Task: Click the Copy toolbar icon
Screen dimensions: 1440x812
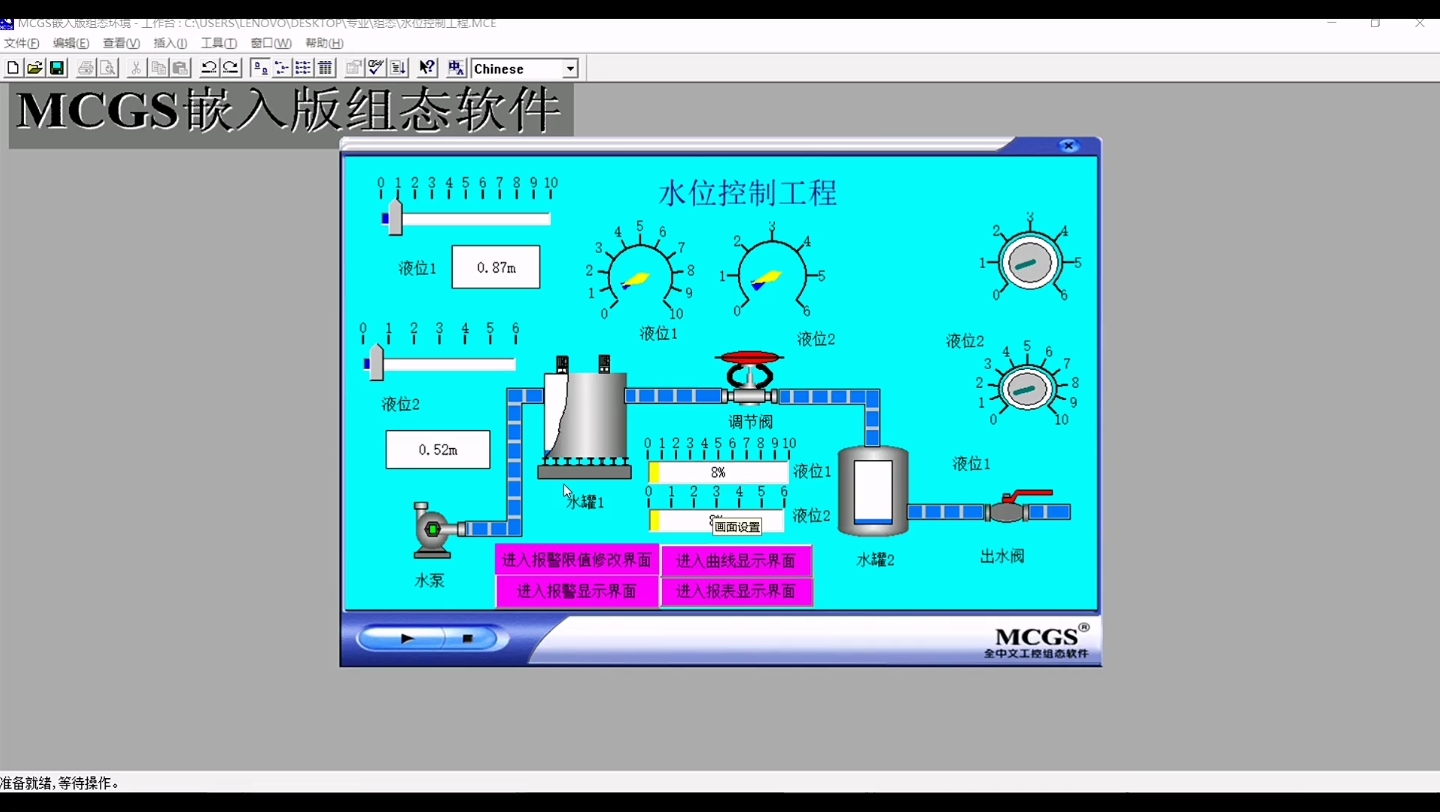Action: click(x=159, y=68)
